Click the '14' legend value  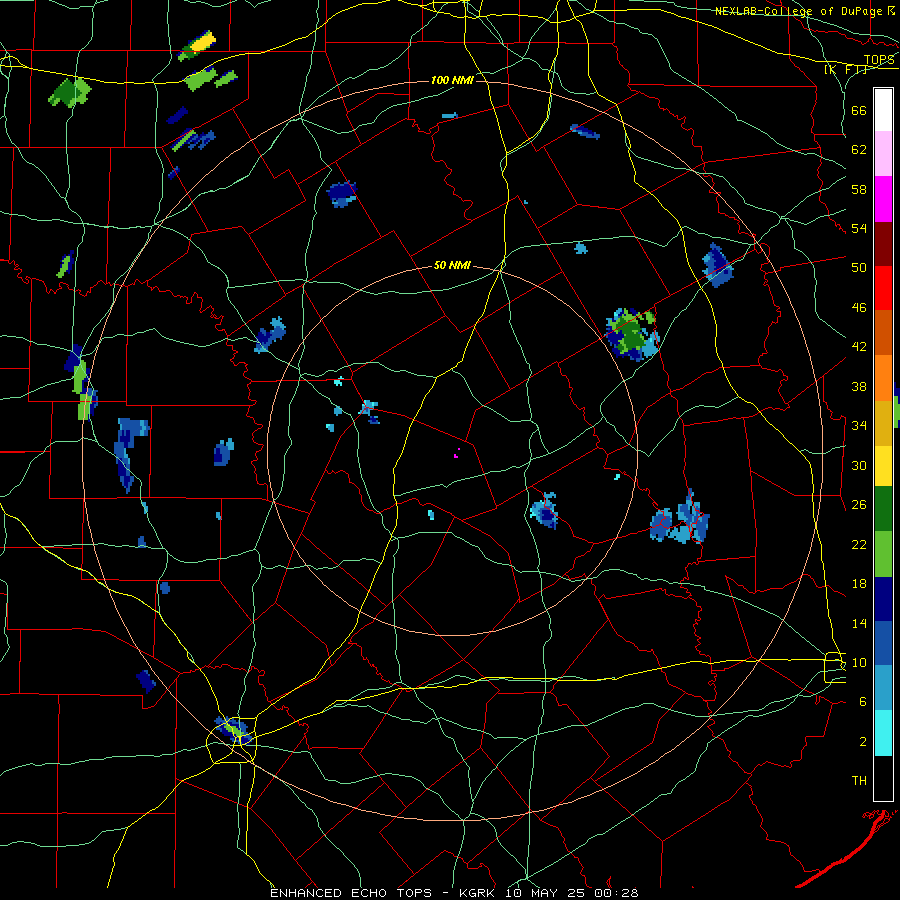(x=859, y=623)
